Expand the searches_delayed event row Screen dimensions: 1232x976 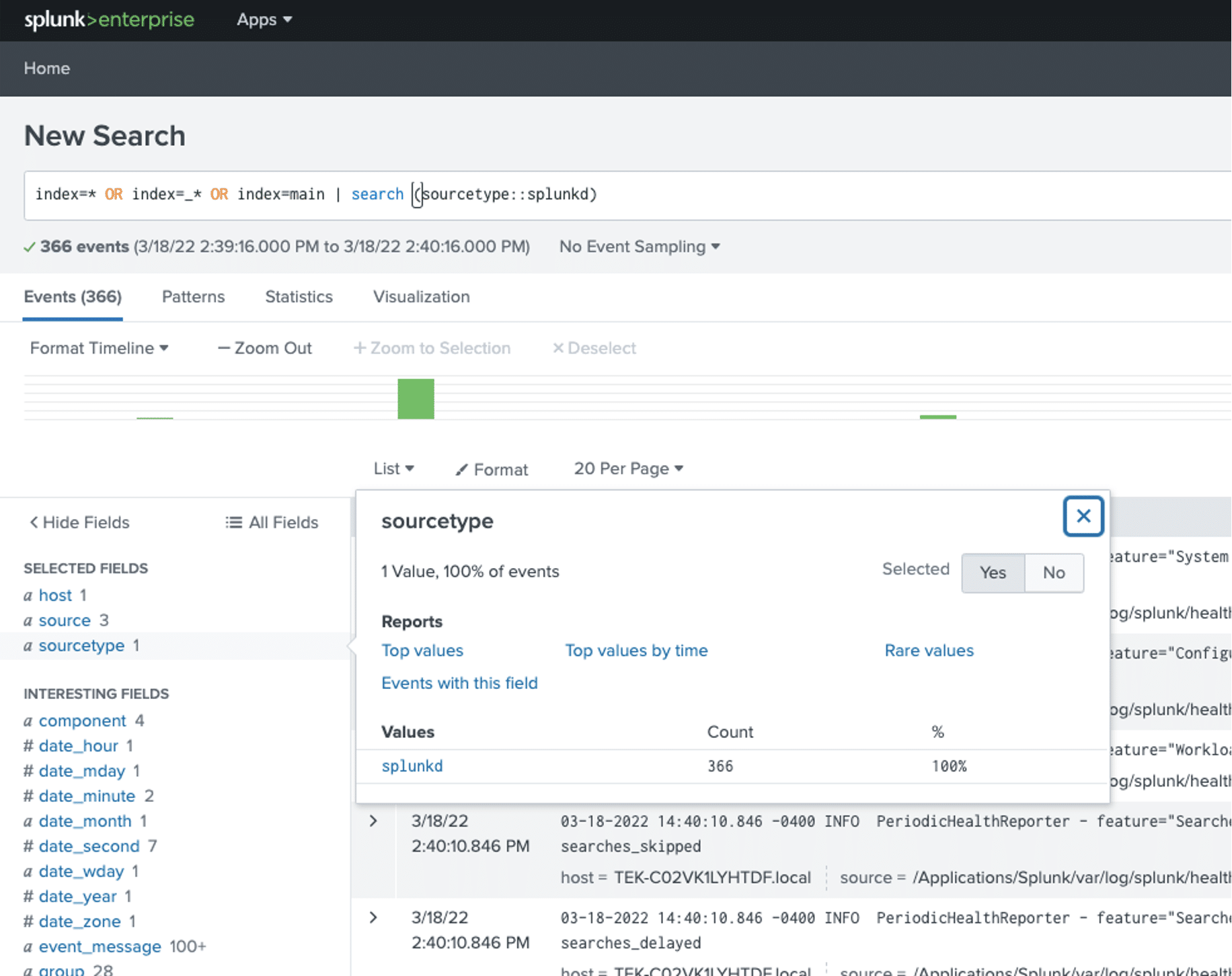click(x=373, y=918)
